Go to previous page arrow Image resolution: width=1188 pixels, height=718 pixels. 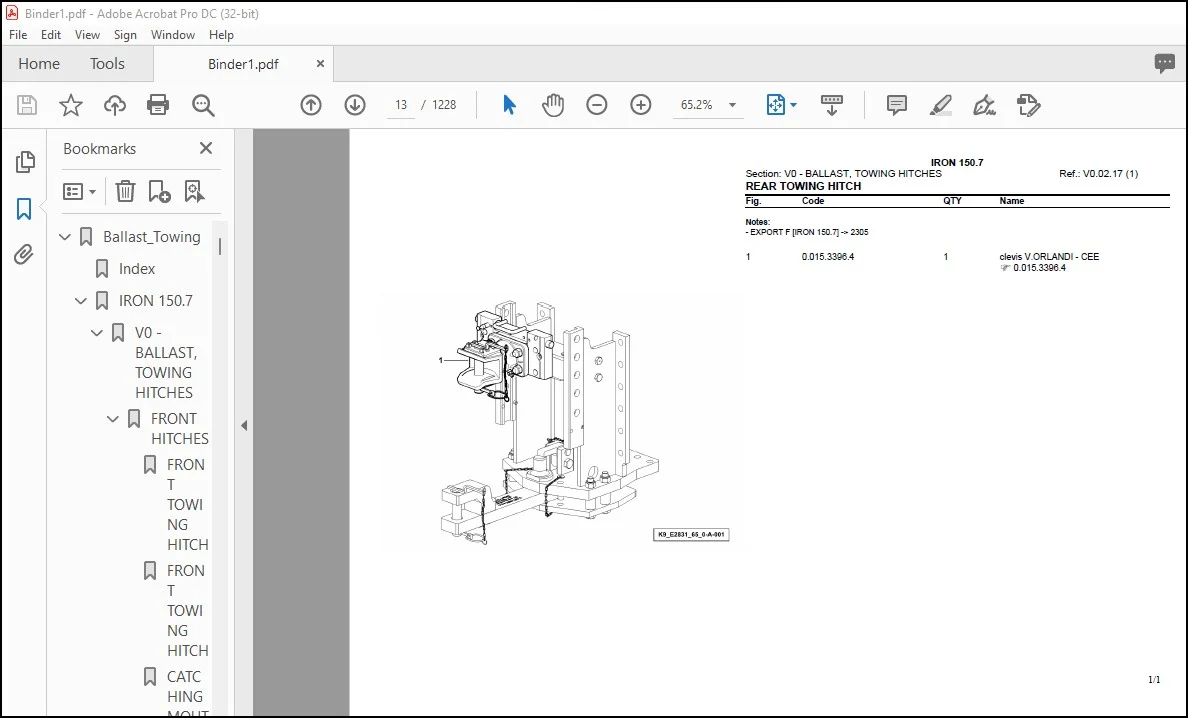point(311,105)
